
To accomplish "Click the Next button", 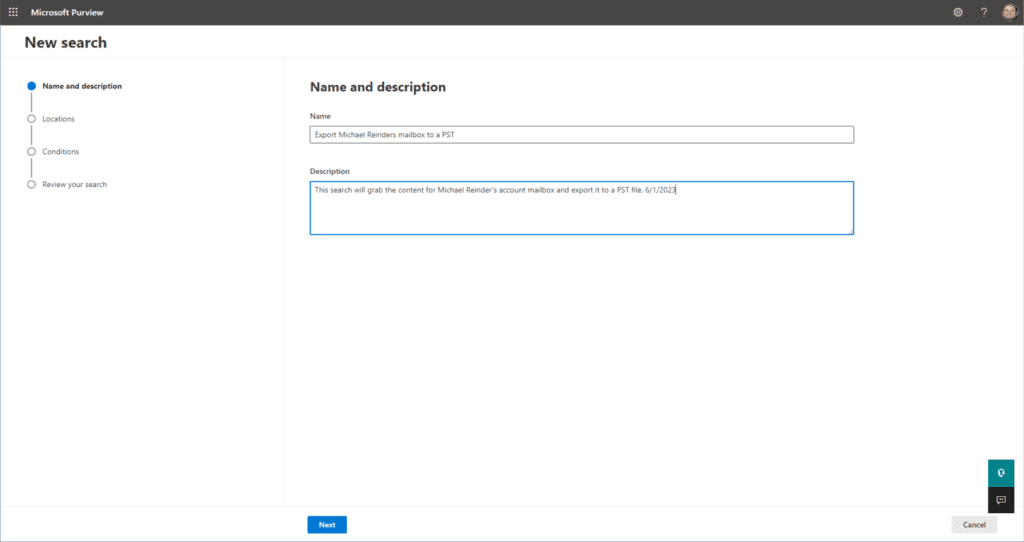I will point(327,525).
